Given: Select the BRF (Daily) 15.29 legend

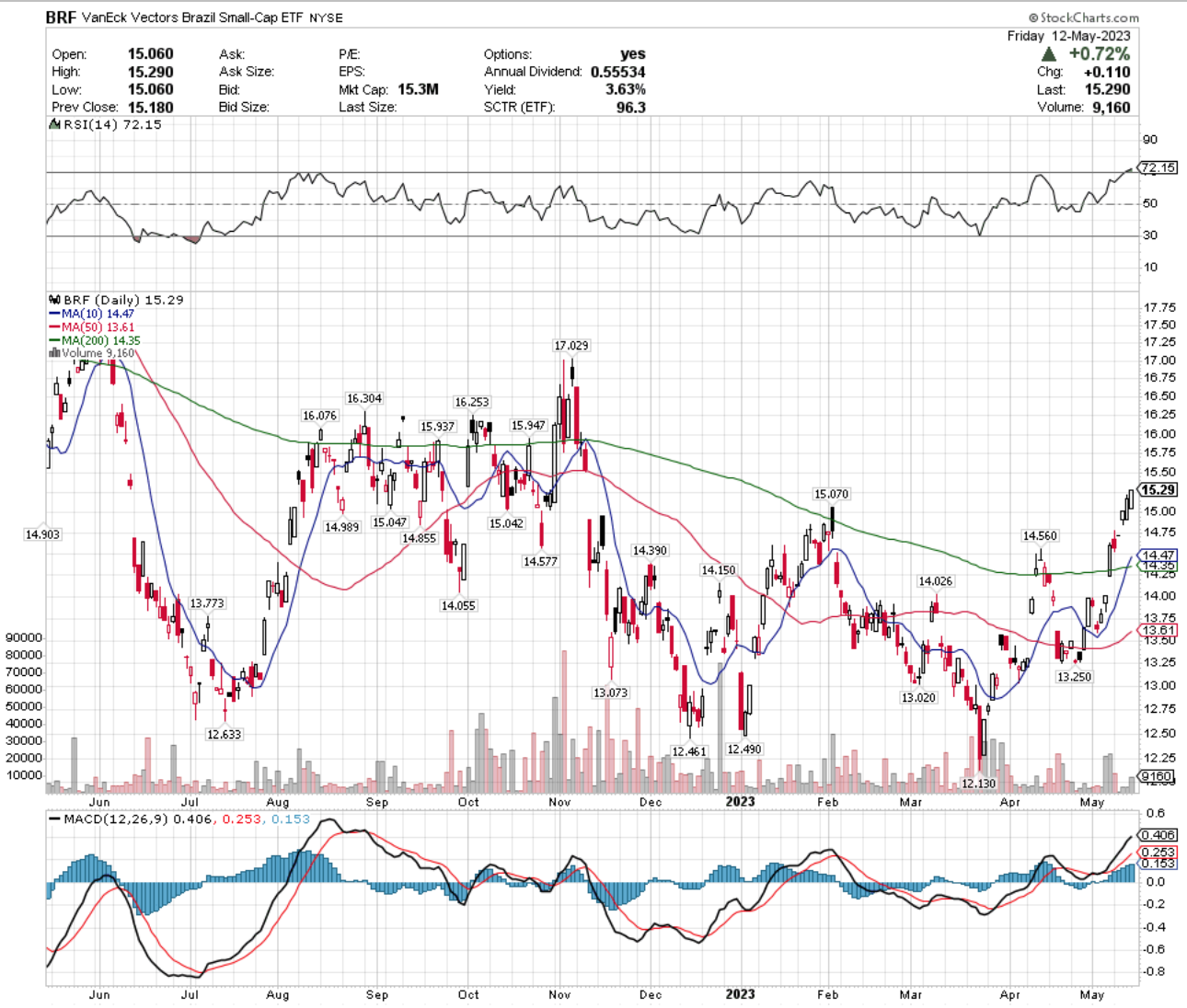Looking at the screenshot, I should tap(123, 300).
